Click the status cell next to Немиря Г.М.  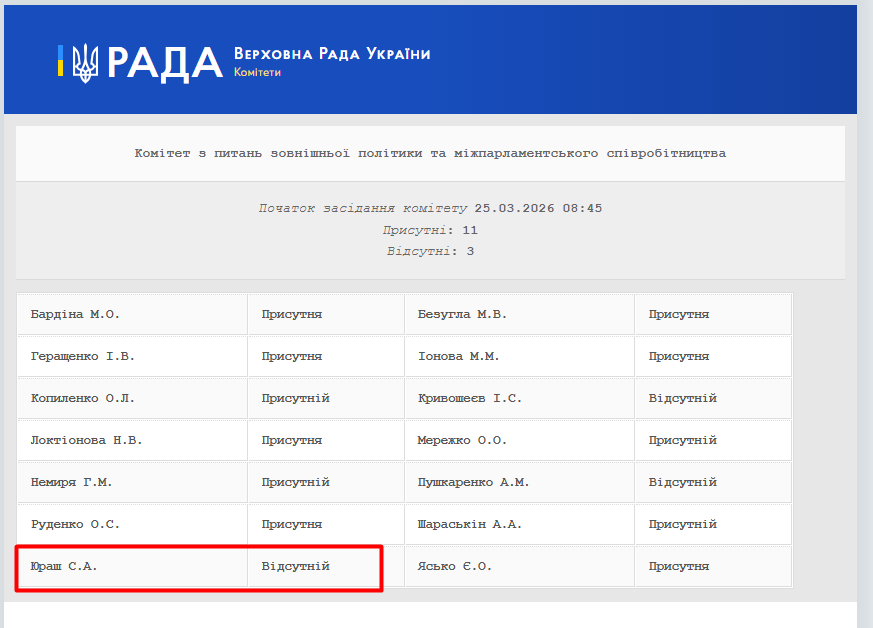[326, 483]
